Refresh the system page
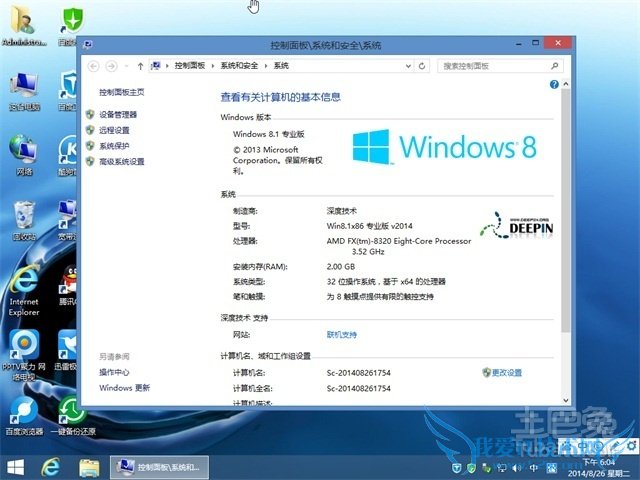The width and height of the screenshot is (640, 480). (x=422, y=66)
